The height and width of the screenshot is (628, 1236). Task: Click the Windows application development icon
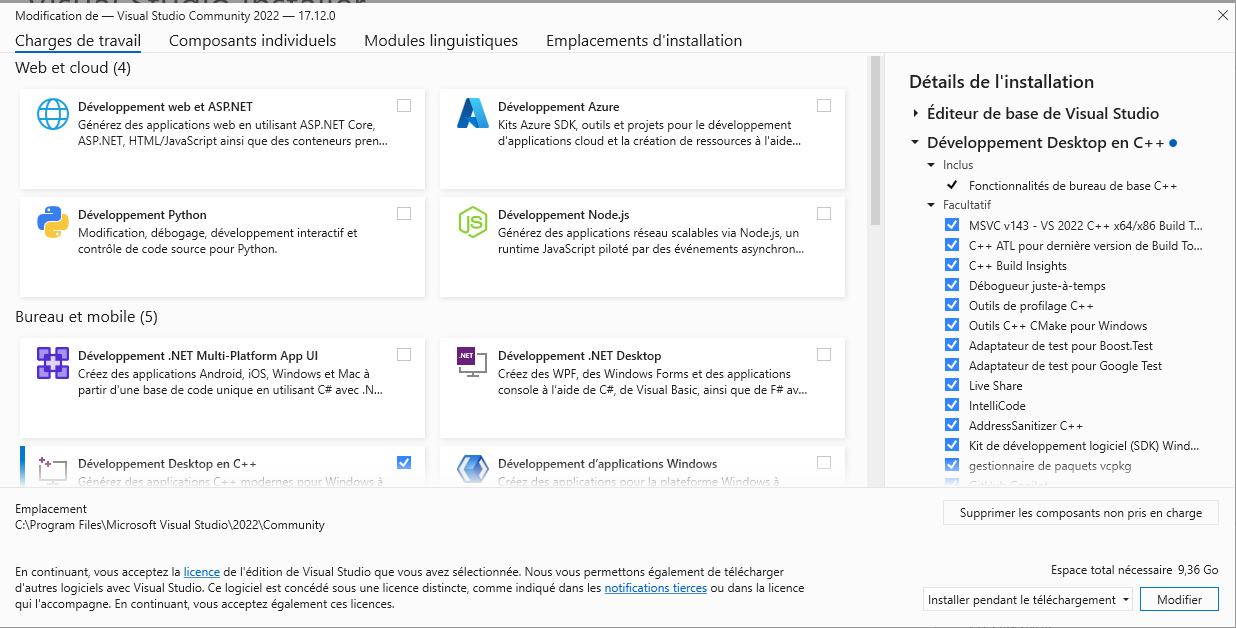coord(472,469)
